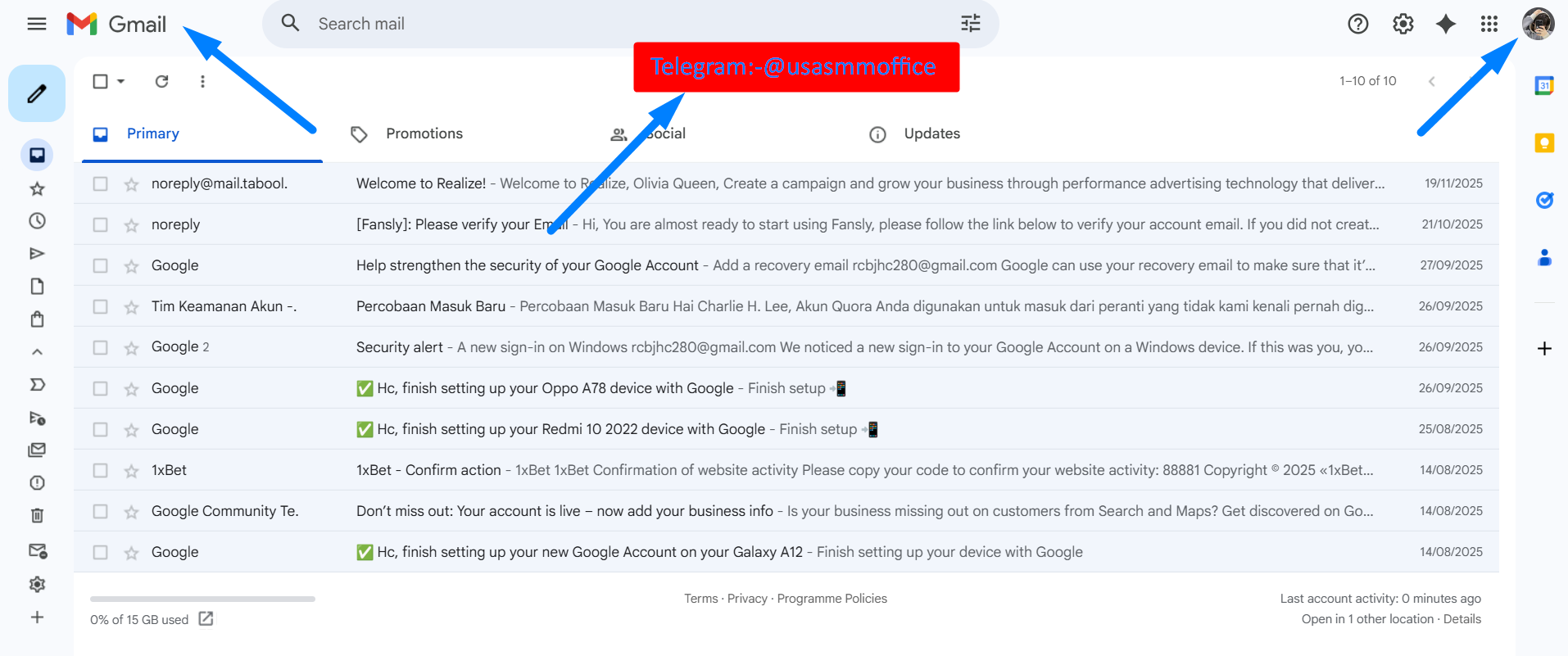
Task: Check the box for the 1xBet email
Action: pos(100,470)
